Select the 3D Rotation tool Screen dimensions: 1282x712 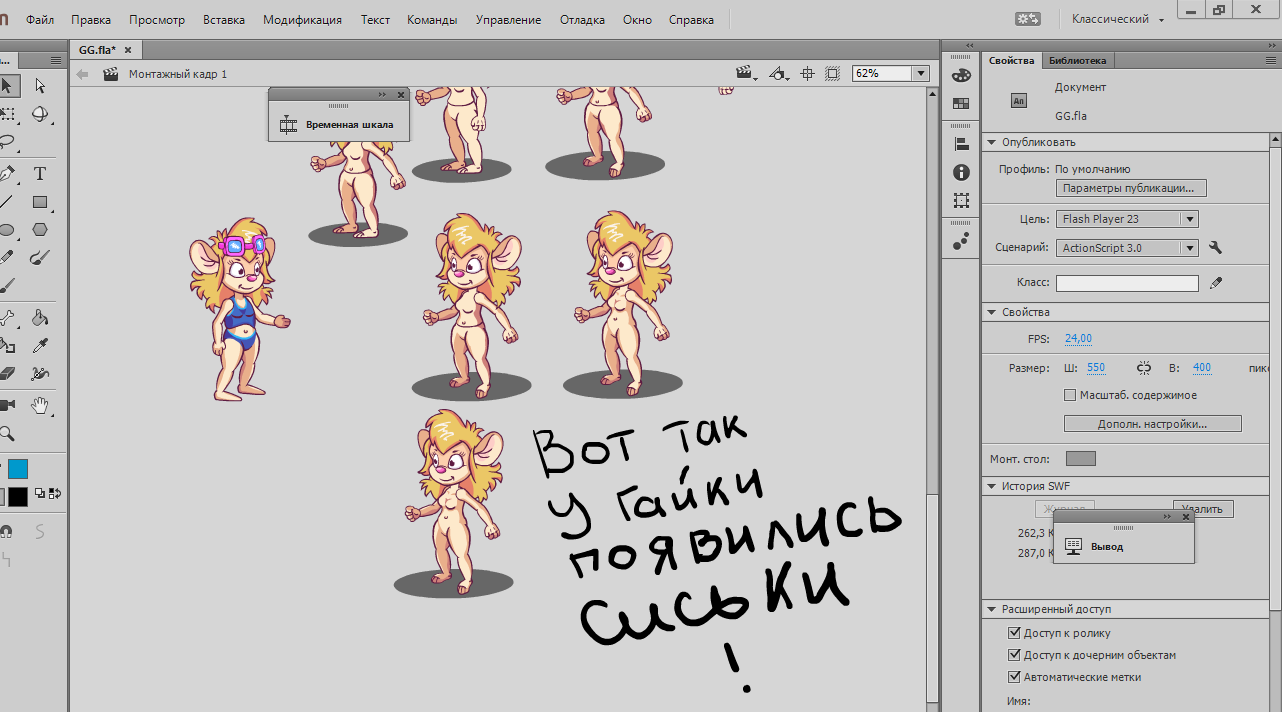[x=40, y=114]
